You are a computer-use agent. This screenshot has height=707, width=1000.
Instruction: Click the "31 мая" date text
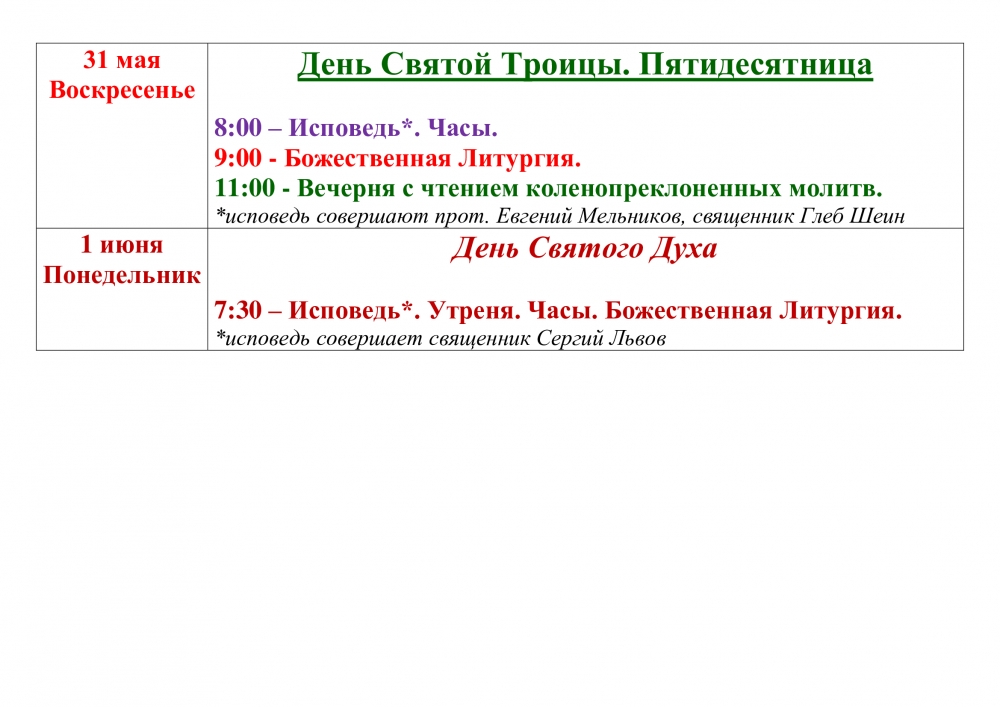tap(122, 60)
